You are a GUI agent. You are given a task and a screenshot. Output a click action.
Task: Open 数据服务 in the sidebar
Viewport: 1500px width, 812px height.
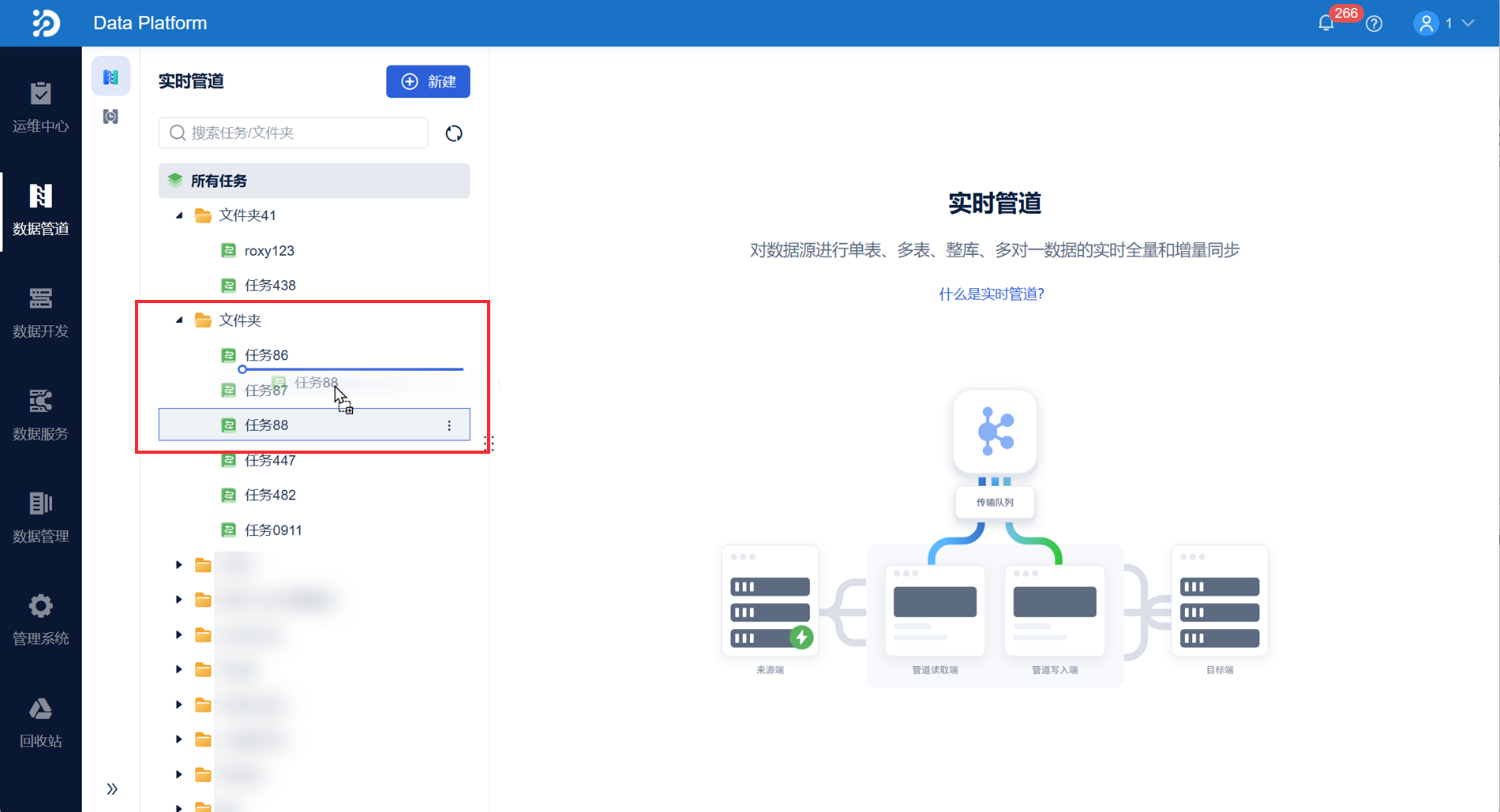(41, 415)
